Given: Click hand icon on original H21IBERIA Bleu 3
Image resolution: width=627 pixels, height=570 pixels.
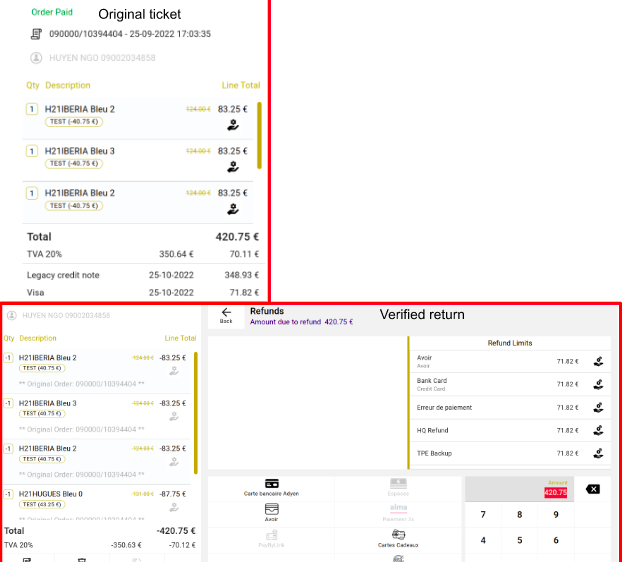Looking at the screenshot, I should click(x=233, y=167).
